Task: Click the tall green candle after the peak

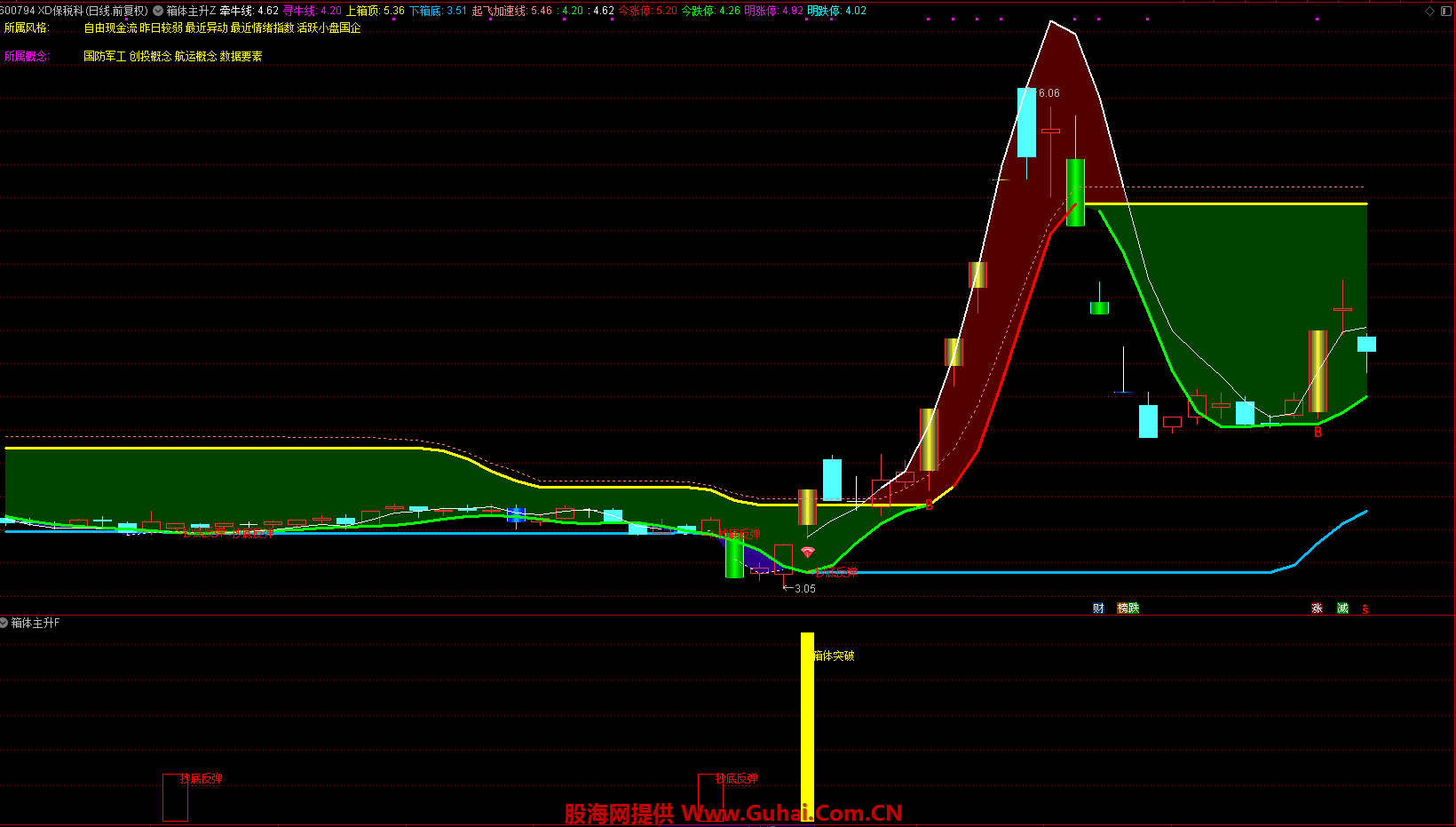Action: [1075, 193]
